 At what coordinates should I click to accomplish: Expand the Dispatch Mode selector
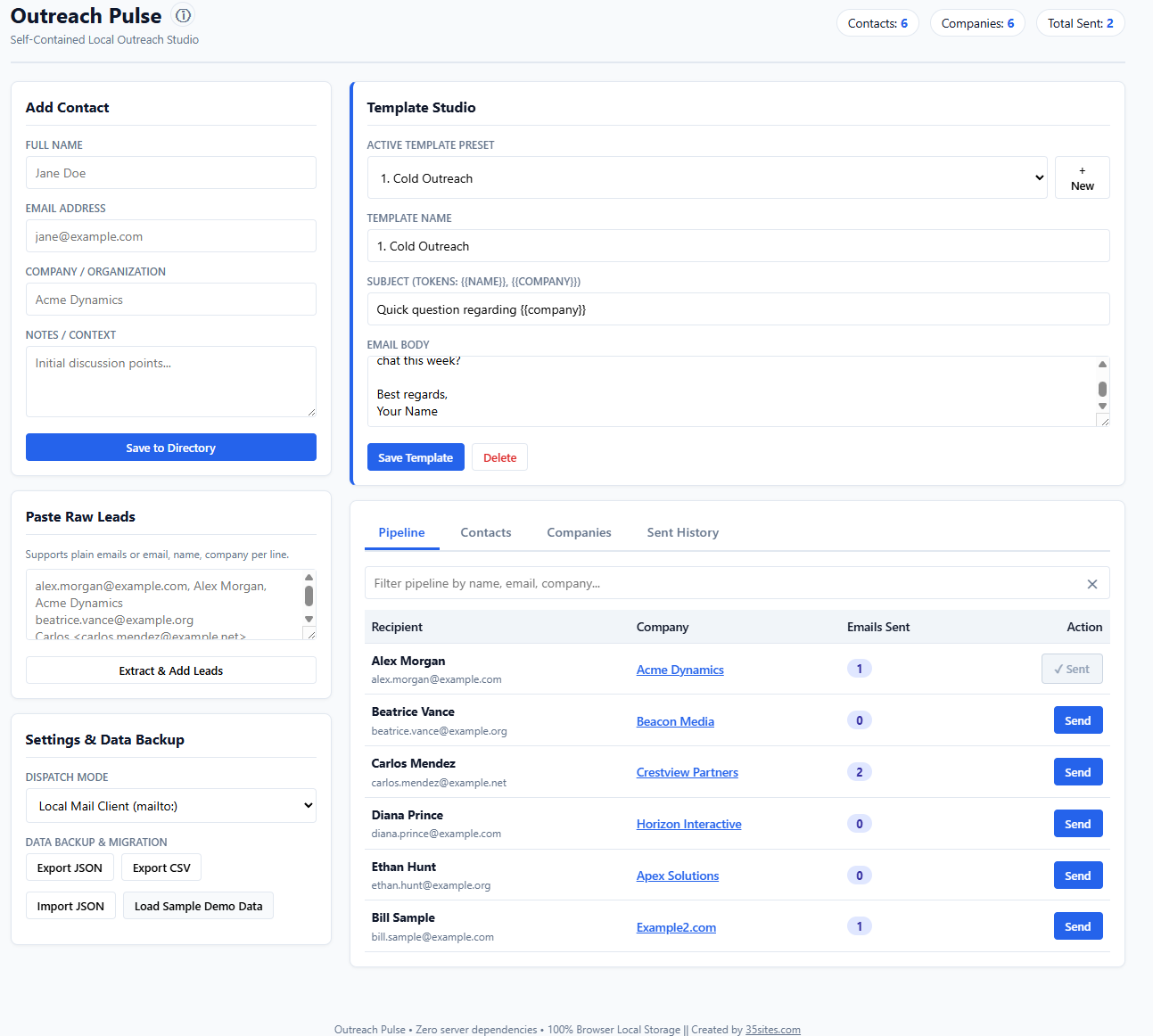(171, 806)
